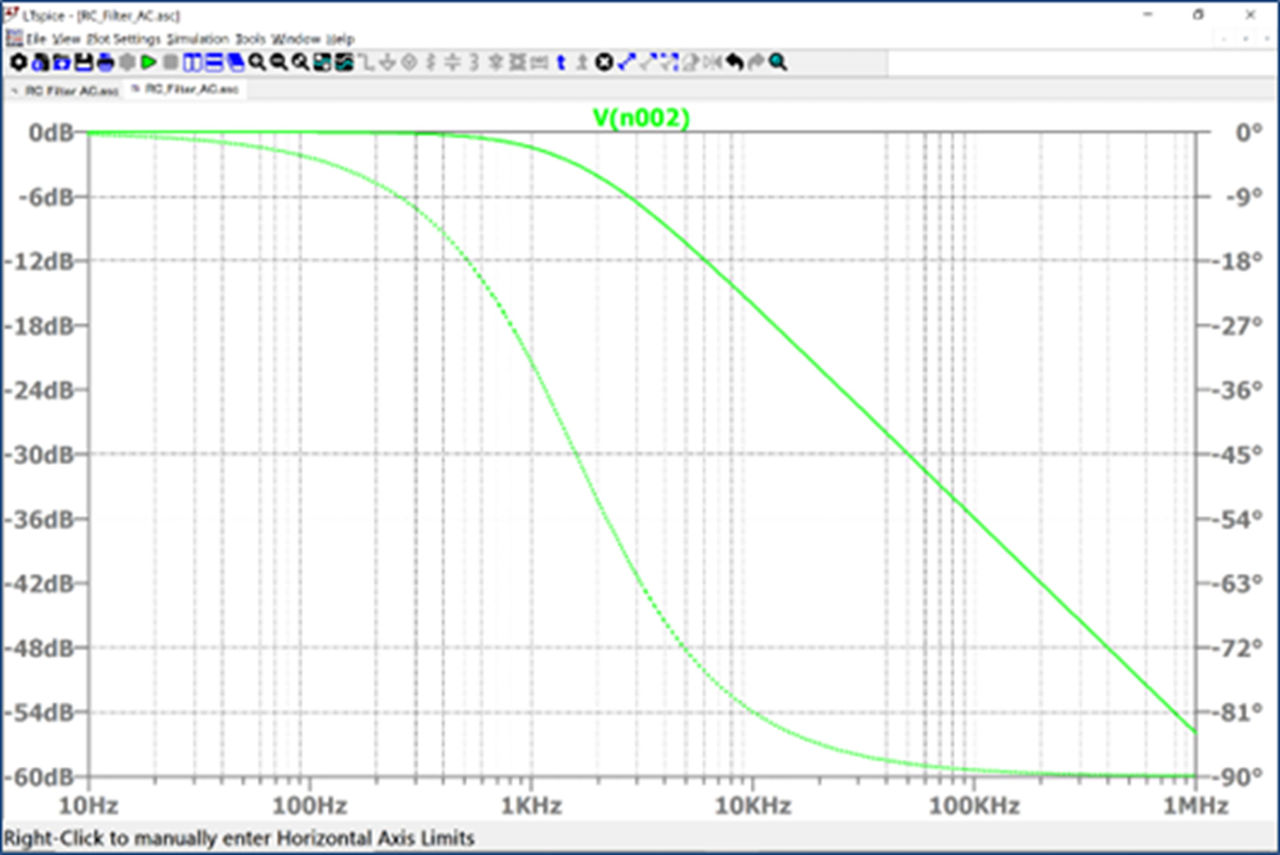
Task: Click the Tile windows vertically icon
Action: [x=192, y=63]
